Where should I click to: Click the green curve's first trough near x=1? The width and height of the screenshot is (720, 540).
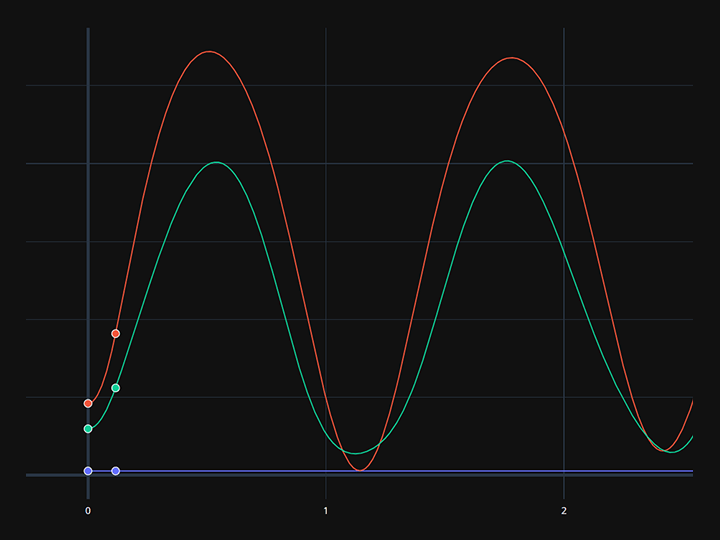coord(355,453)
